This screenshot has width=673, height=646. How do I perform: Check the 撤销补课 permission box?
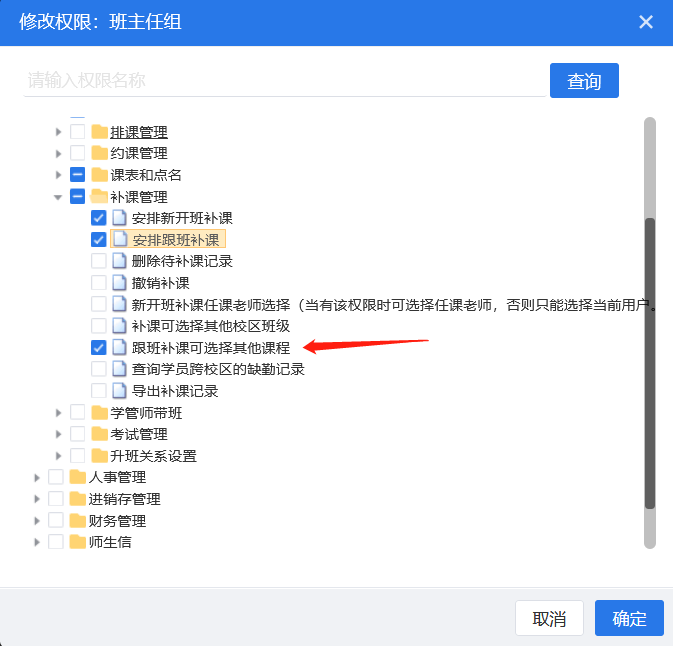(x=99, y=283)
